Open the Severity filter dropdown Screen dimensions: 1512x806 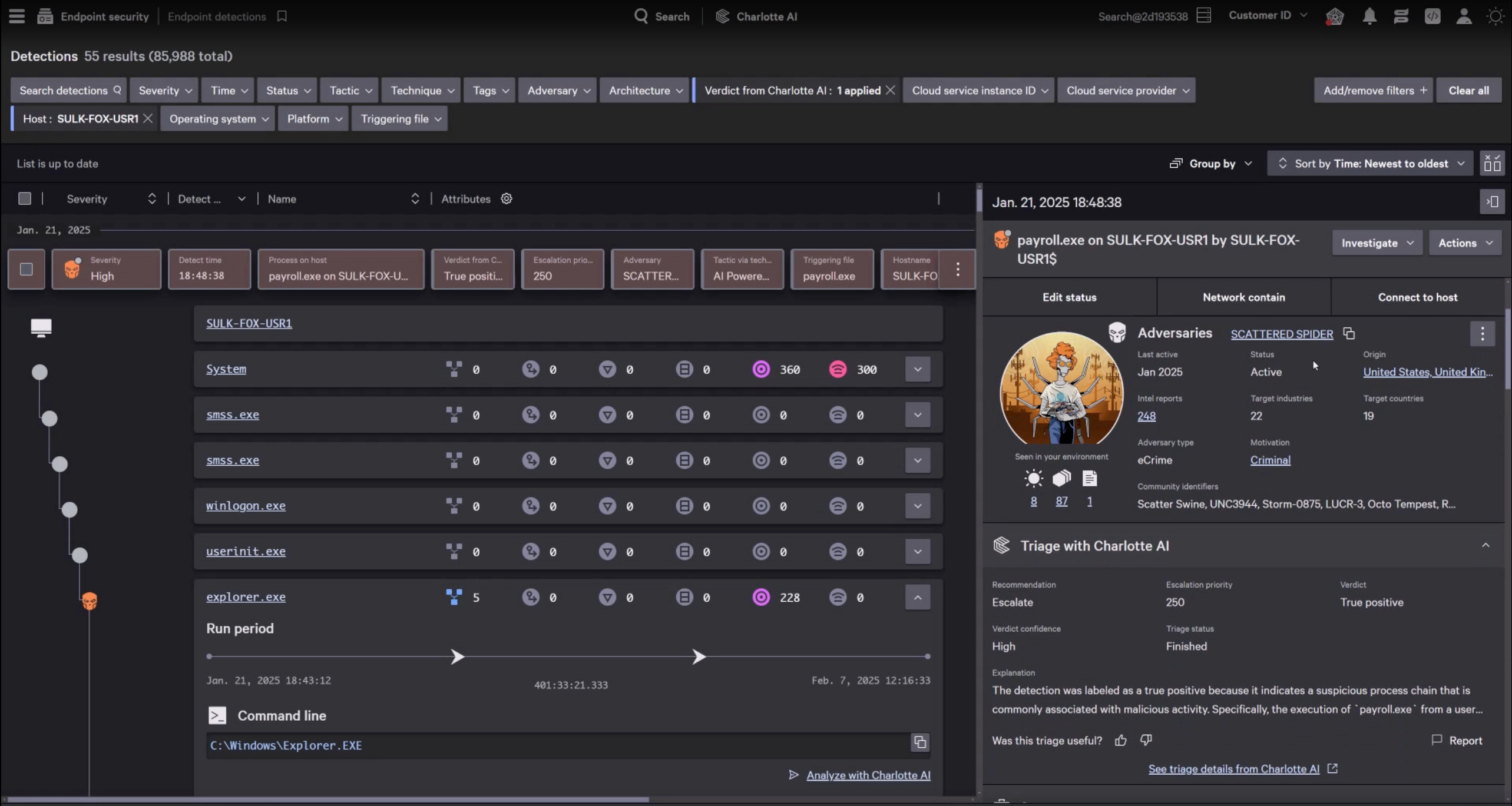point(164,91)
